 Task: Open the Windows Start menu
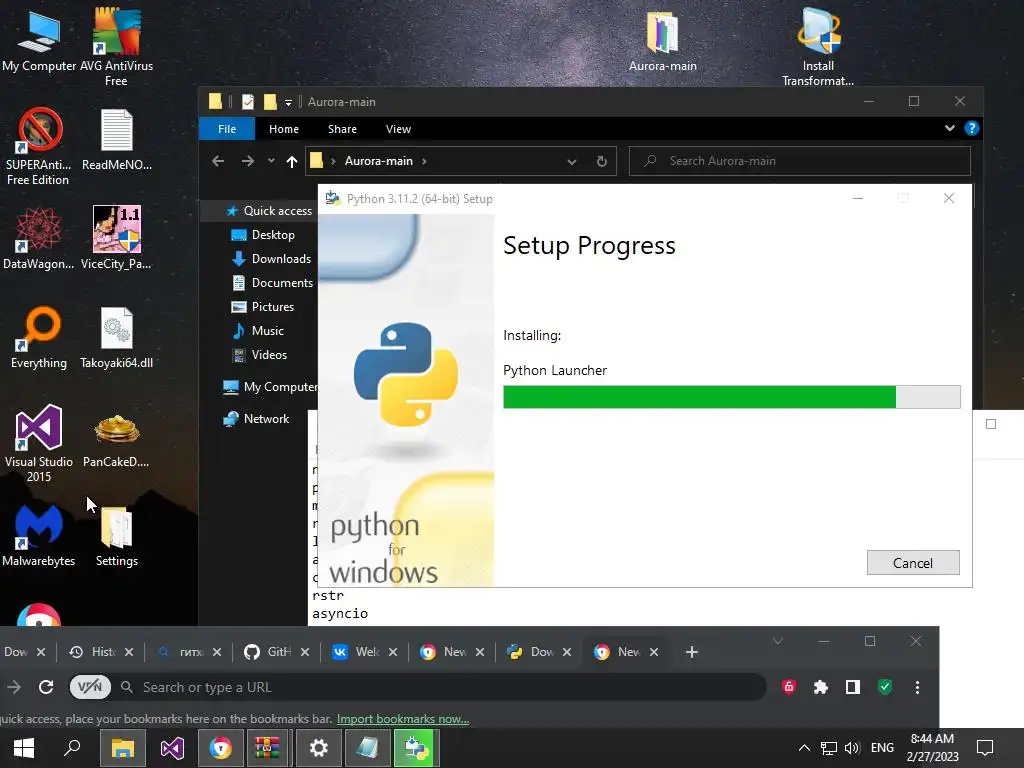point(24,748)
